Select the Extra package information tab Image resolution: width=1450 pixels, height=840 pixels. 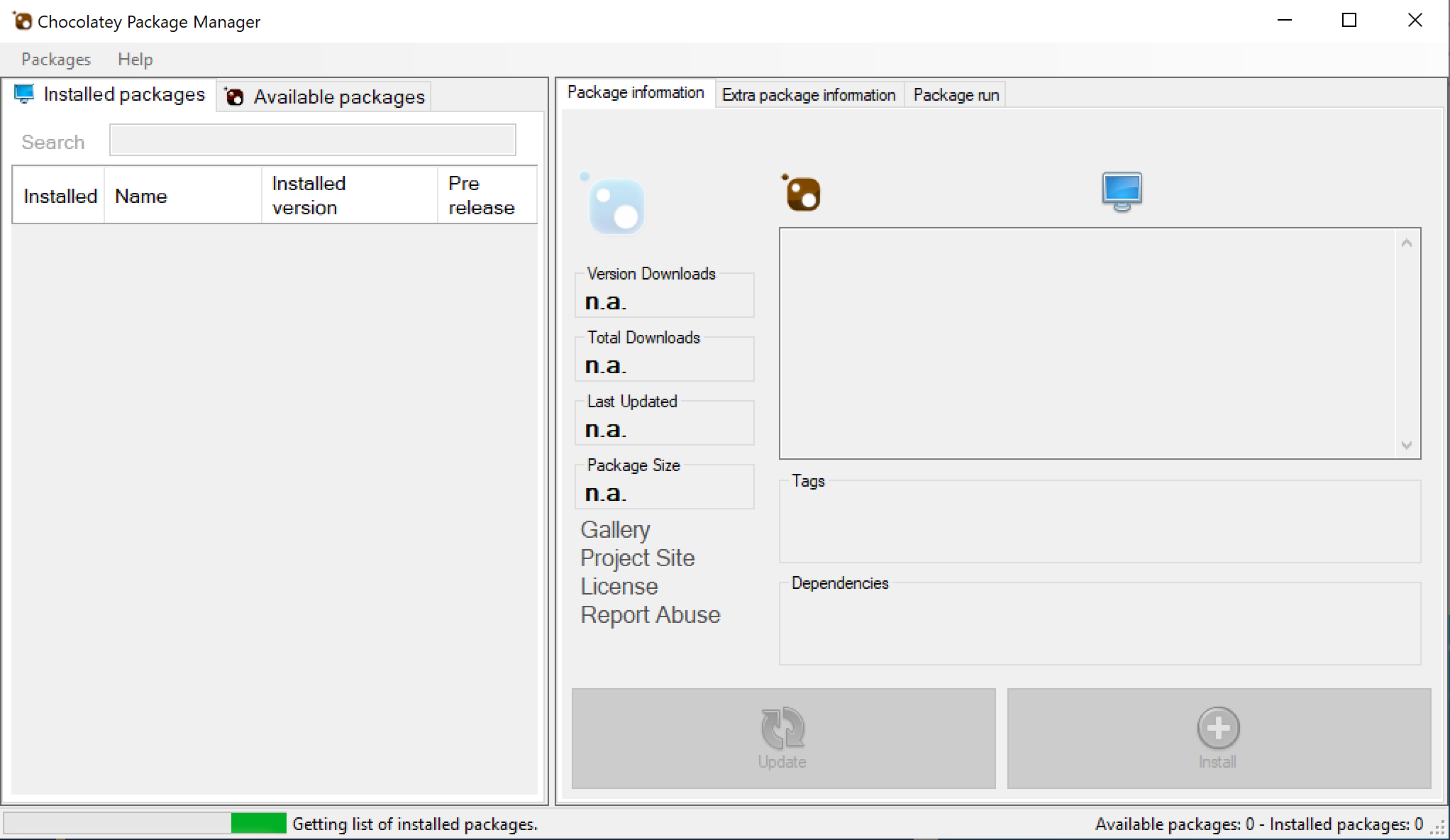[x=809, y=95]
